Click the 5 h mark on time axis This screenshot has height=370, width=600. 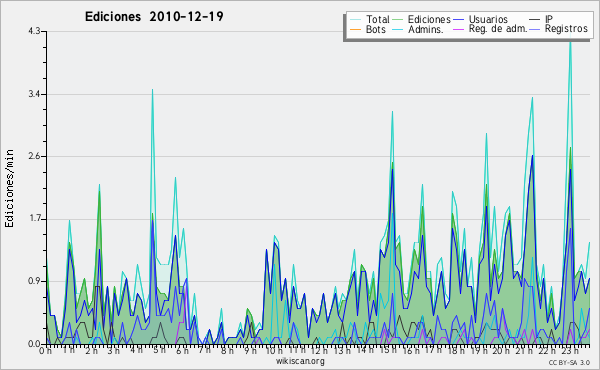(x=161, y=350)
